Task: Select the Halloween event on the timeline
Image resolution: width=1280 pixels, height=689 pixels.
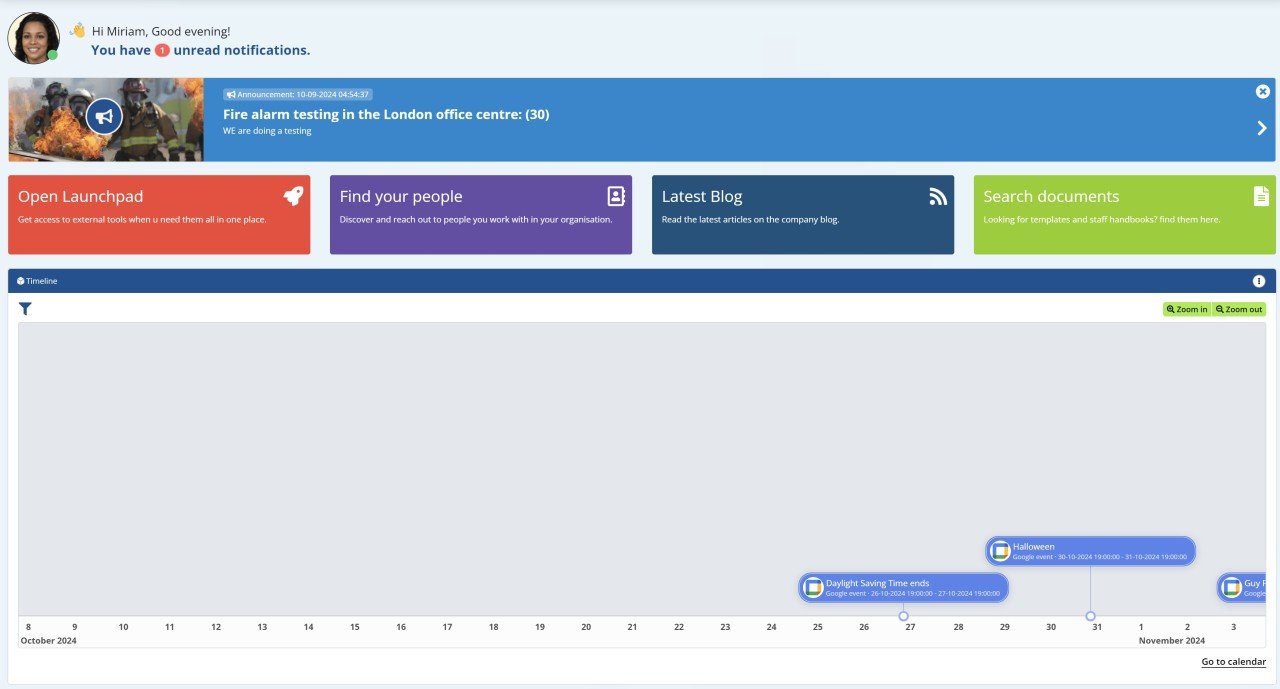Action: [1090, 550]
